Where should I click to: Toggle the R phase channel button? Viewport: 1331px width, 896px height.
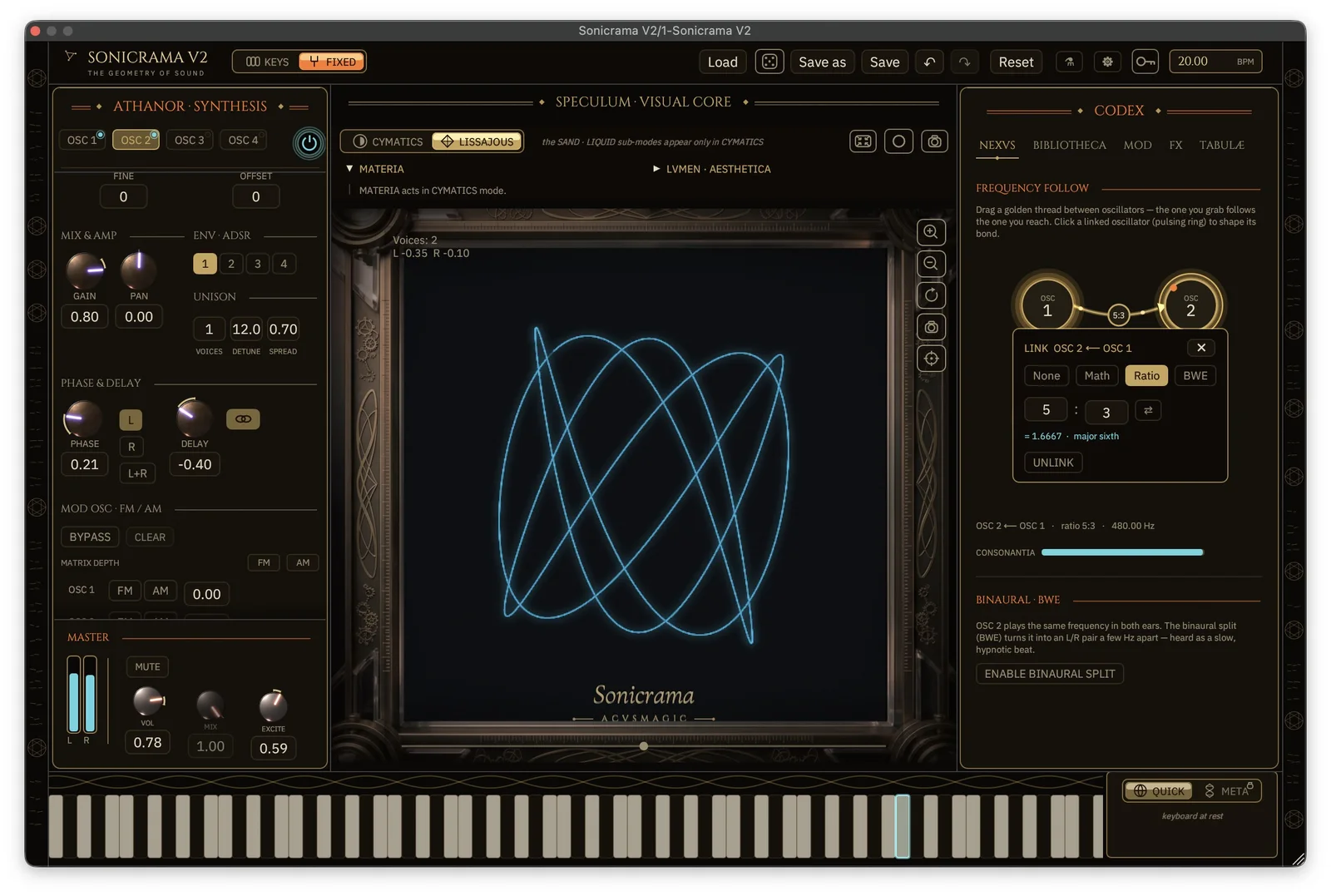point(131,447)
